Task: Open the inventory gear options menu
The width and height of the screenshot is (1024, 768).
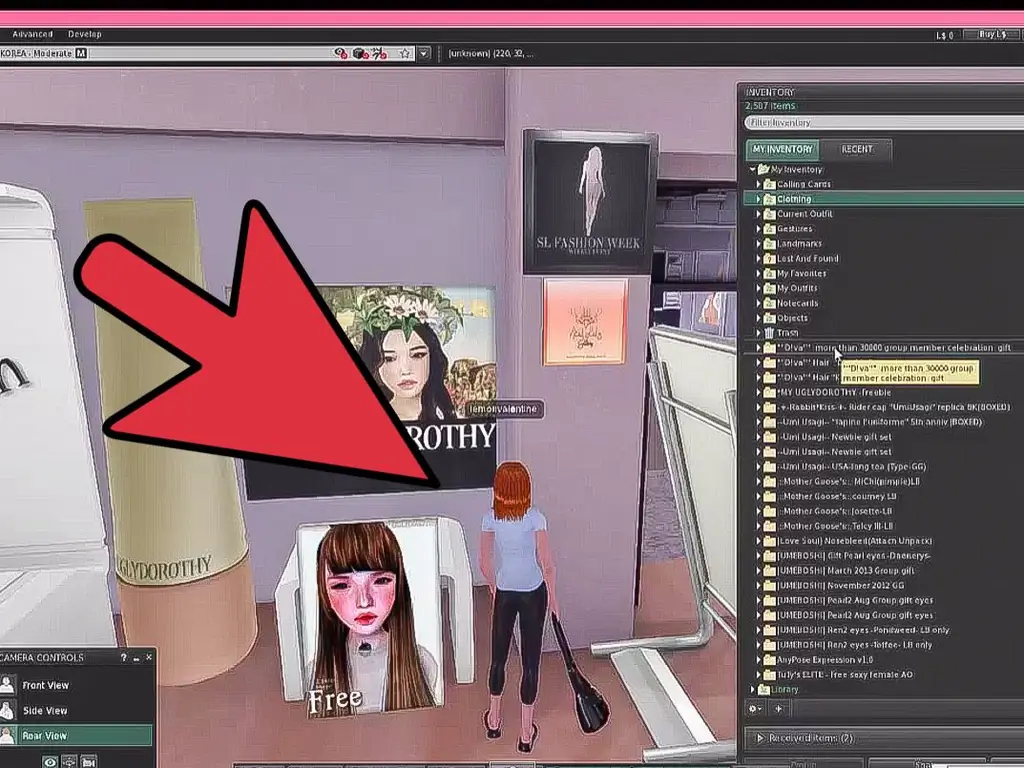Action: point(756,709)
